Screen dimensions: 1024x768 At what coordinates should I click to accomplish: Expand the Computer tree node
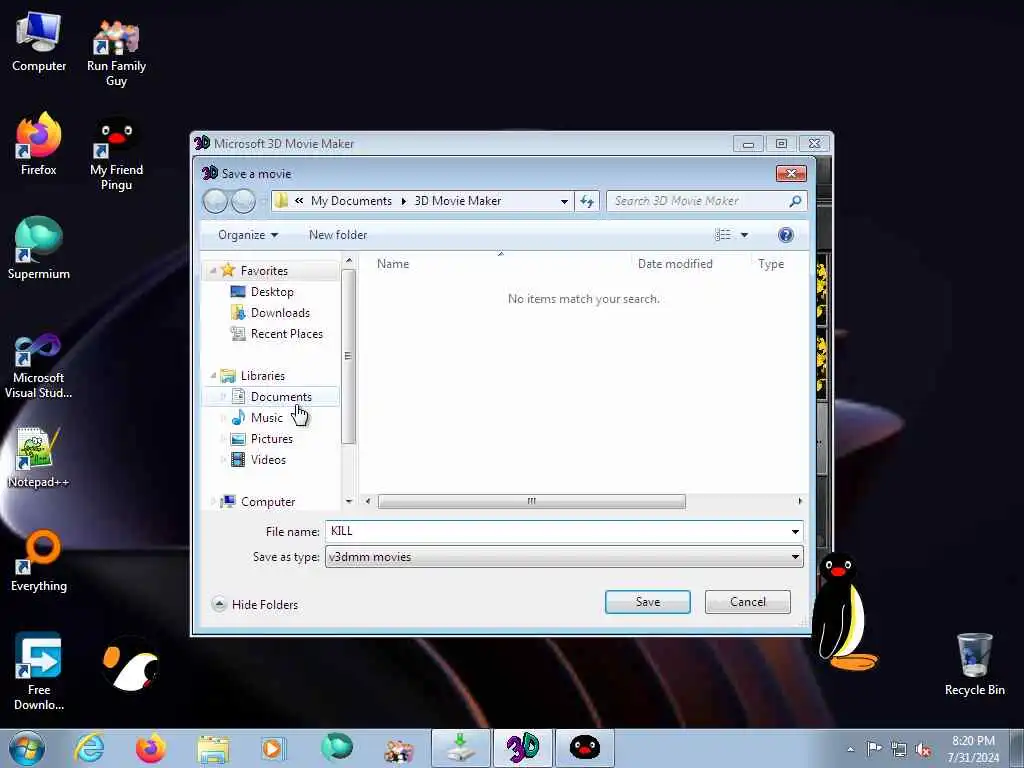click(x=213, y=502)
